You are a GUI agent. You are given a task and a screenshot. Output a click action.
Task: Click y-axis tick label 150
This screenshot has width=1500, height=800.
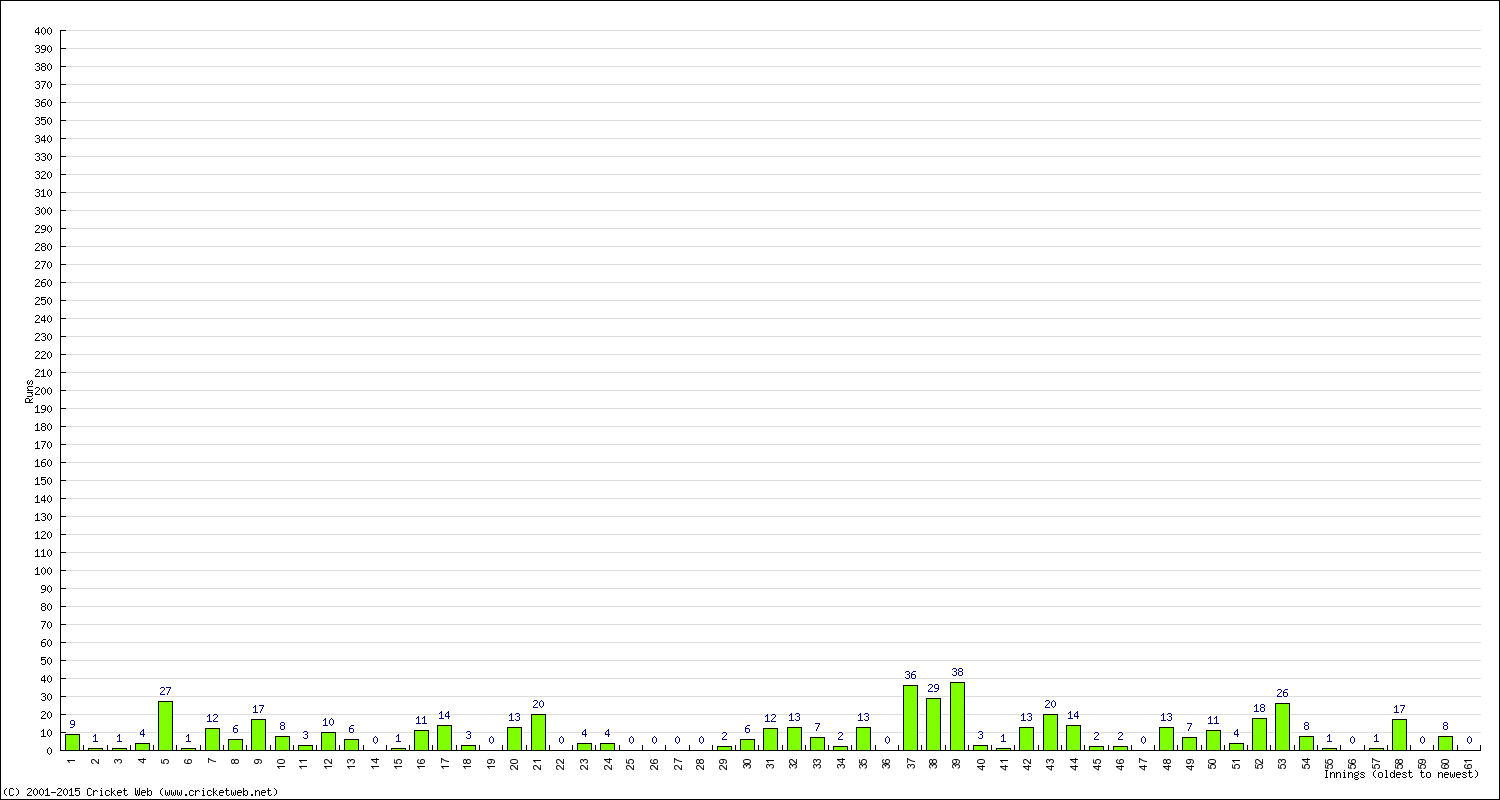tap(43, 481)
